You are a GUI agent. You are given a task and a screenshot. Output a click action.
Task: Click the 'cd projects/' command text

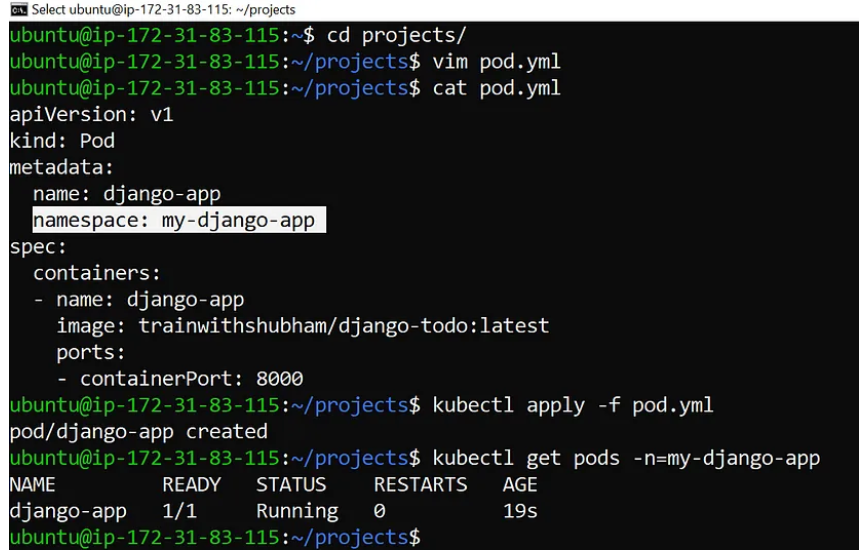click(x=396, y=36)
